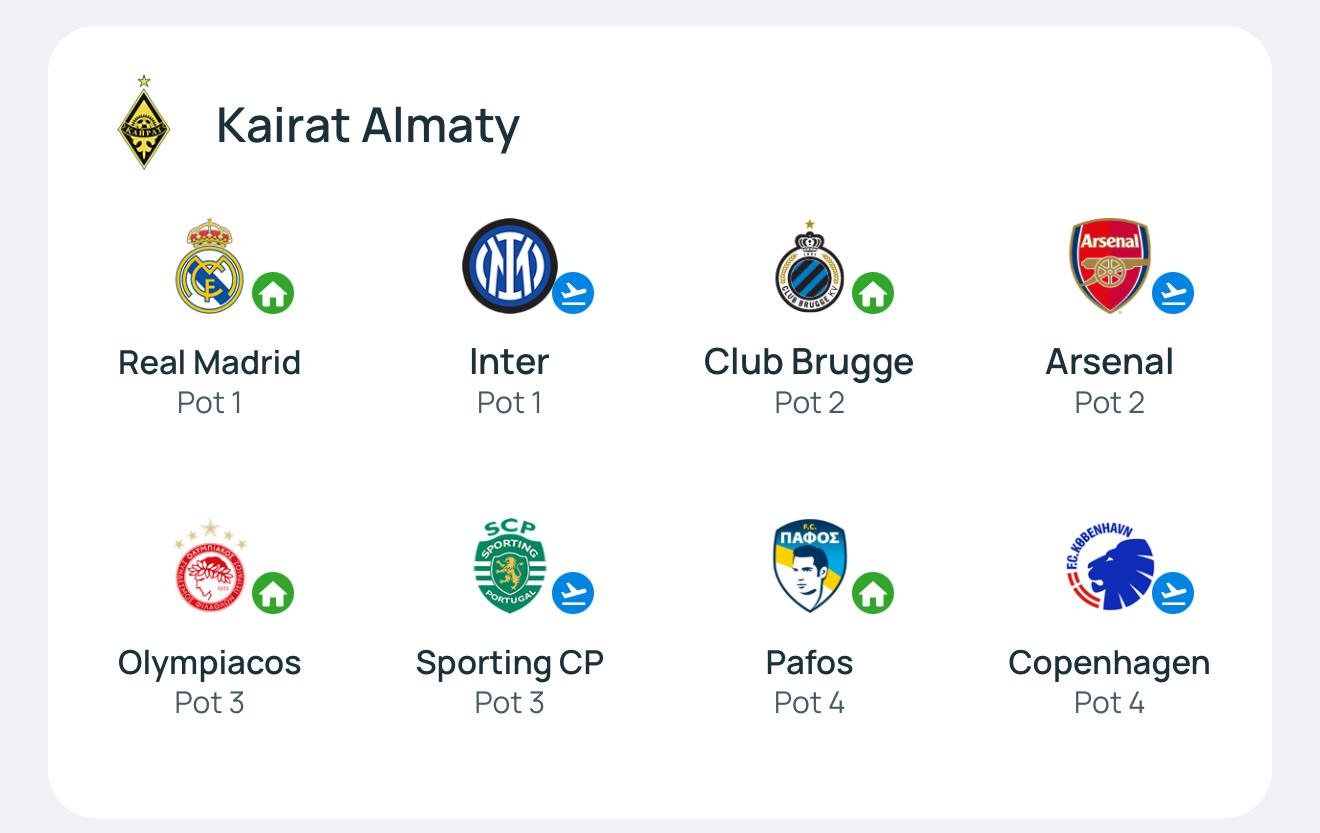Click the Olympiacos club crest
This screenshot has height=833, width=1320.
click(x=209, y=566)
